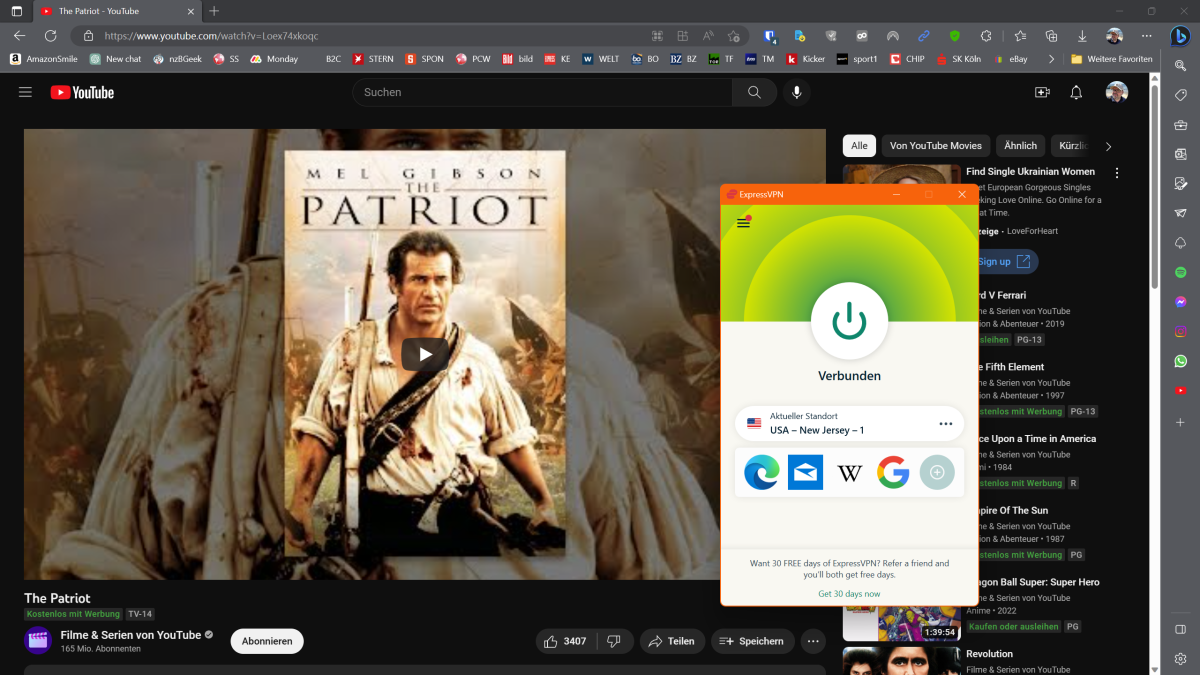Image resolution: width=1200 pixels, height=675 pixels.
Task: Select the Alle filter chip
Action: pos(859,146)
